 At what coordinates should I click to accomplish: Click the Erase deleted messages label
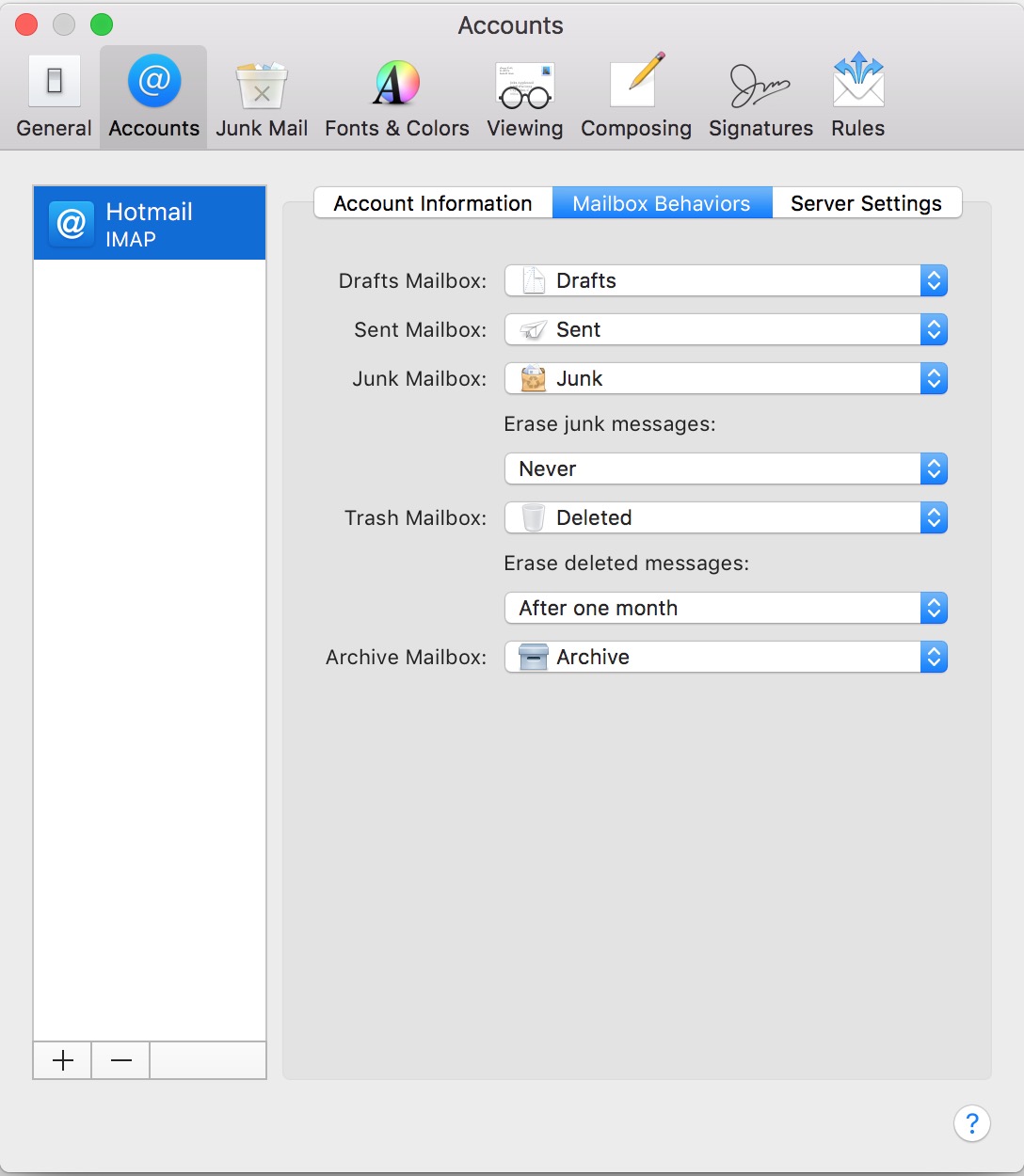(627, 564)
